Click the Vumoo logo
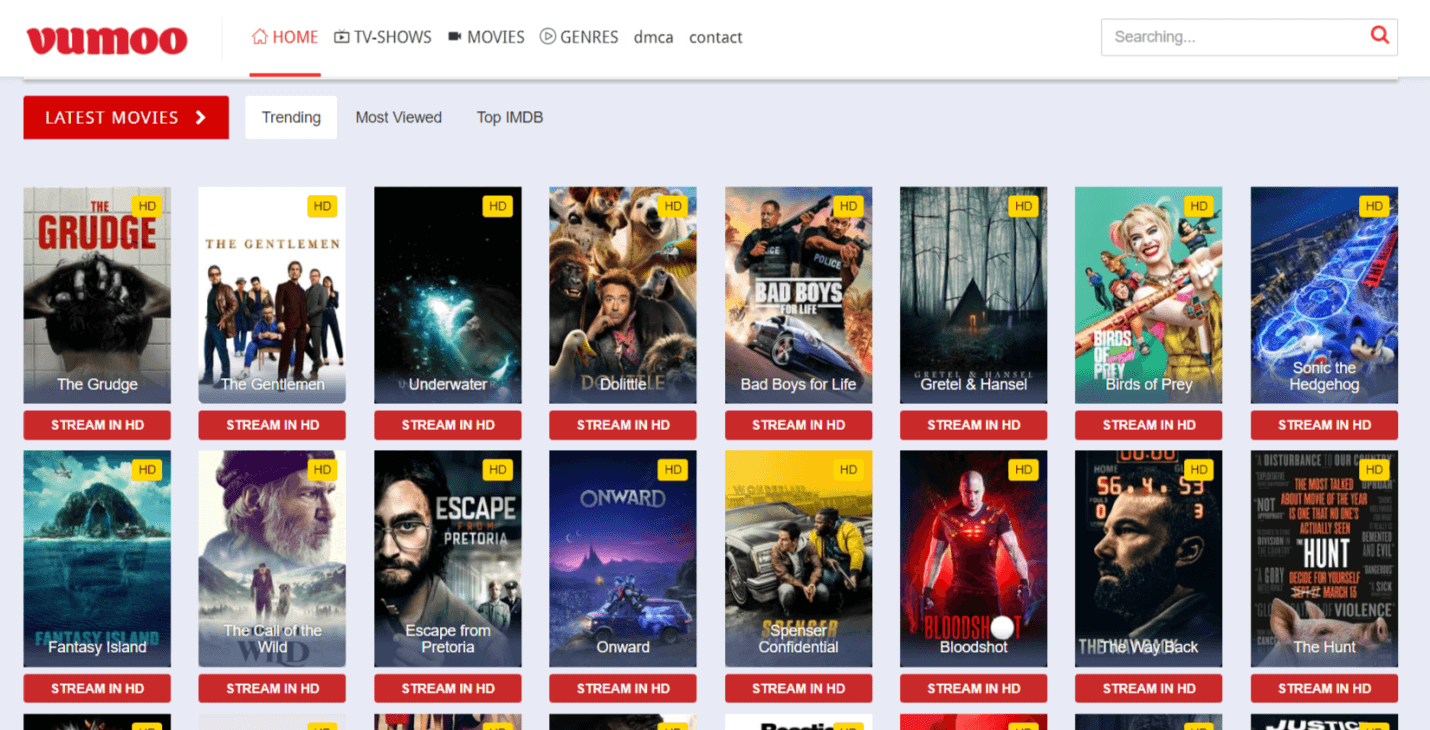1430x730 pixels. 107,40
